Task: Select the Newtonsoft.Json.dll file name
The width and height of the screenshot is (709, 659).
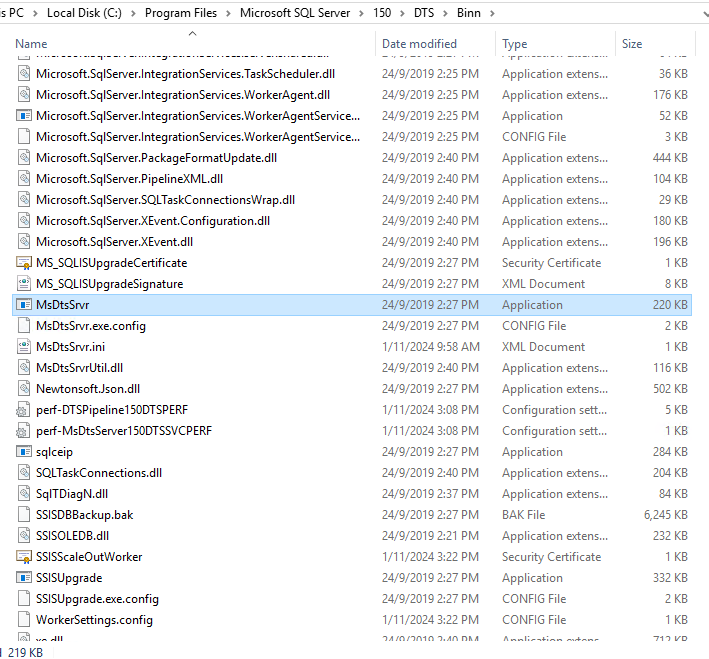Action: [88, 389]
